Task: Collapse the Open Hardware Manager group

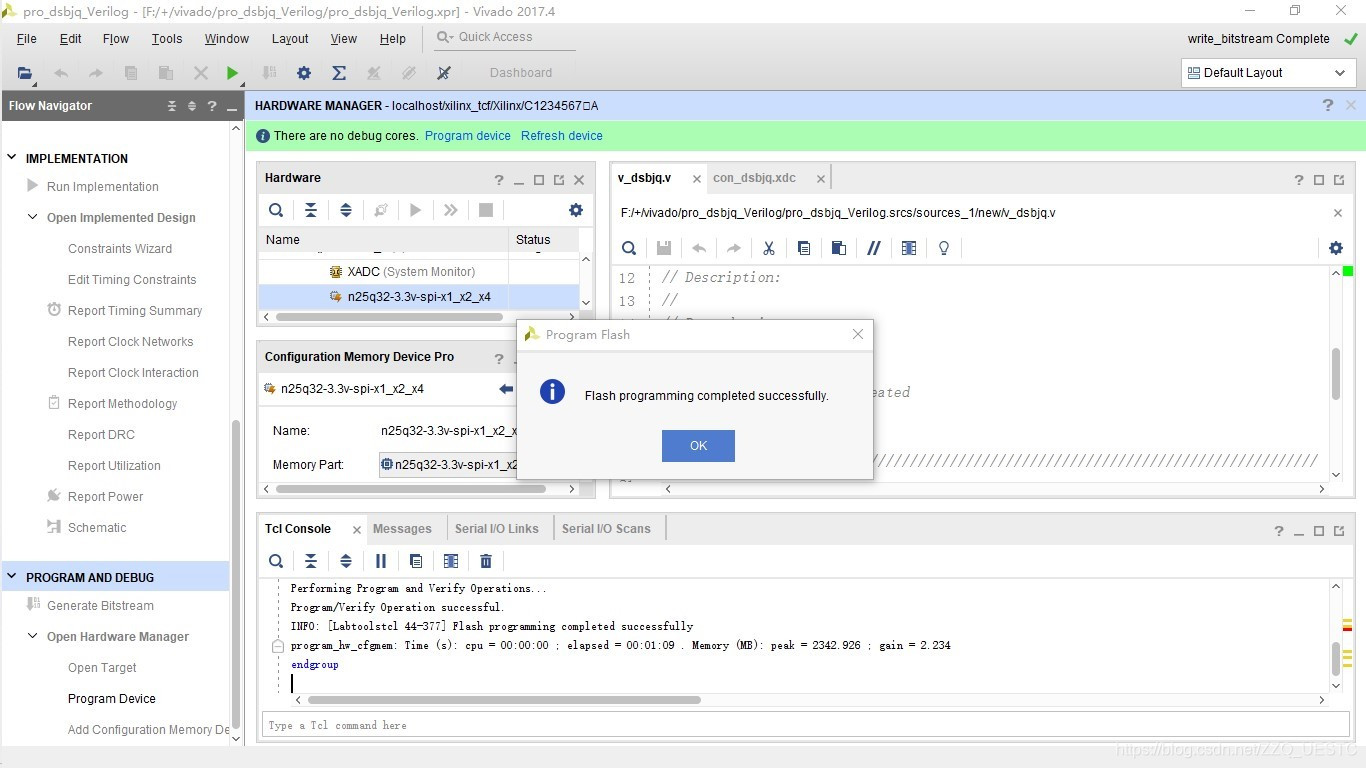Action: [33, 636]
